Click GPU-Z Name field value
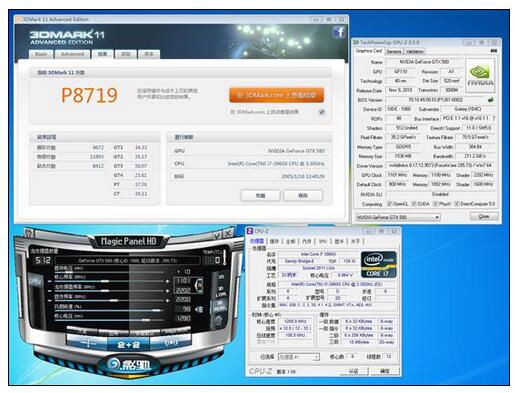This screenshot has height=393, width=515. 424,62
